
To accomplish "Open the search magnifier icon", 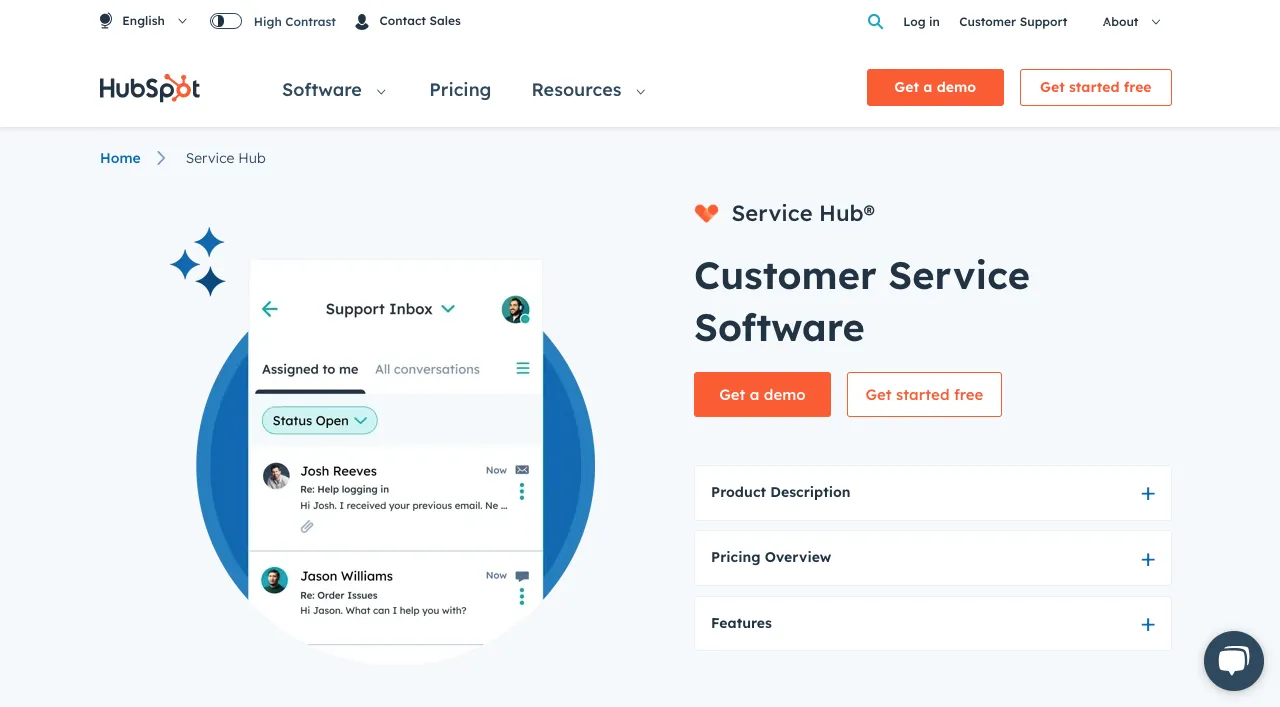I will 875,21.
